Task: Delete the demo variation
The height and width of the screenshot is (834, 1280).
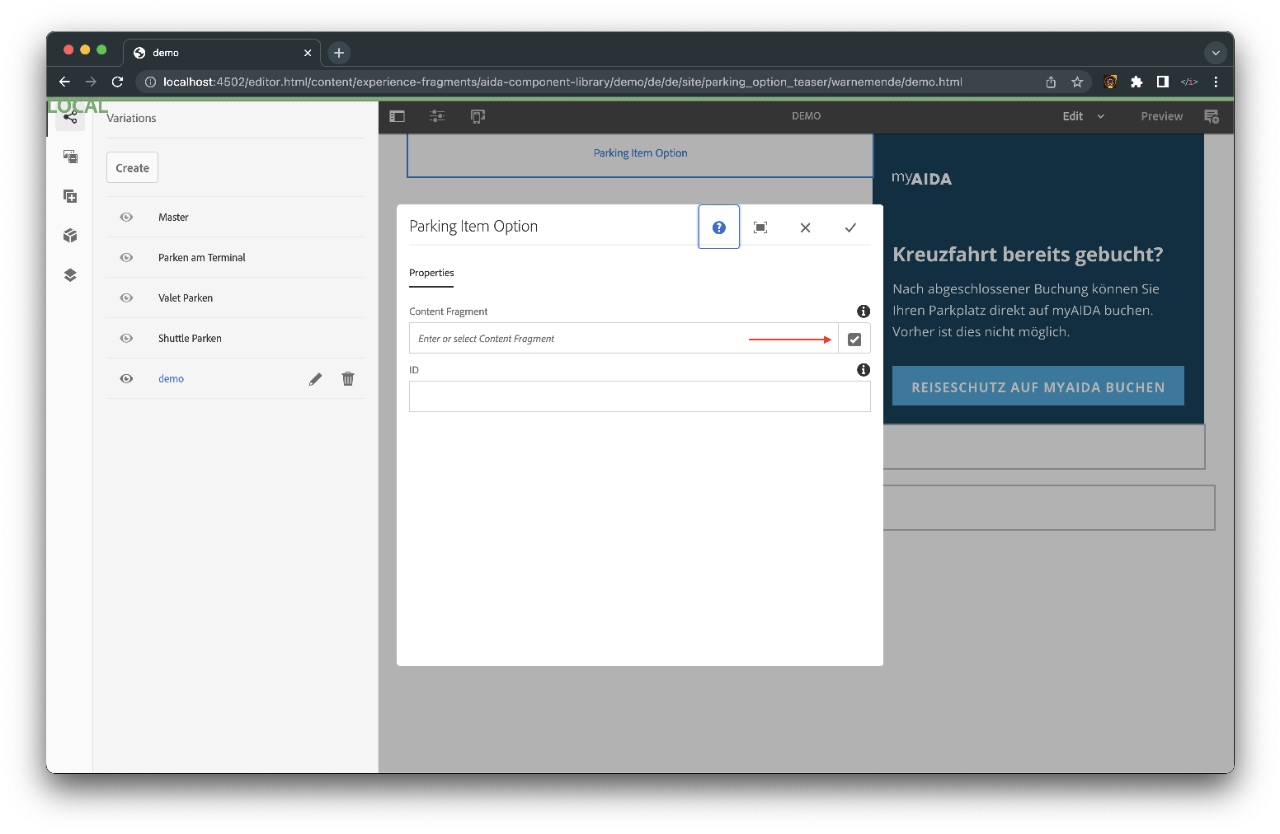Action: 348,379
